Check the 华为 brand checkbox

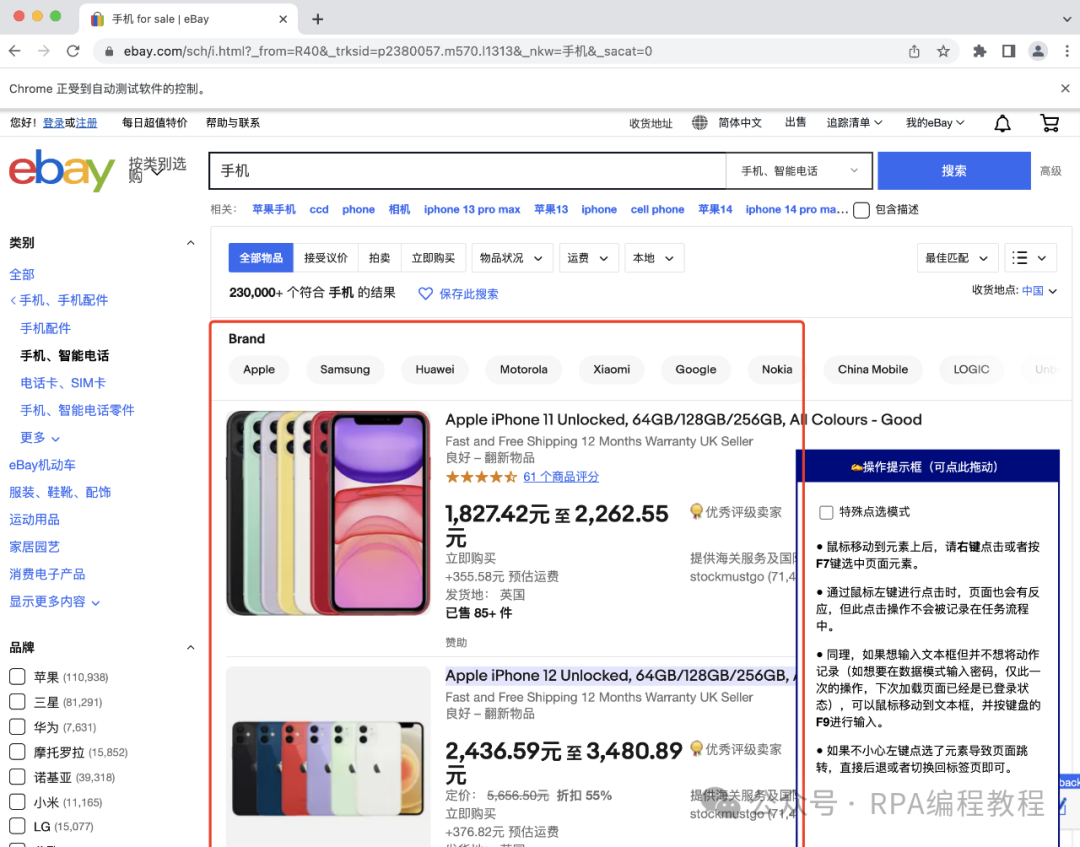tap(17, 726)
